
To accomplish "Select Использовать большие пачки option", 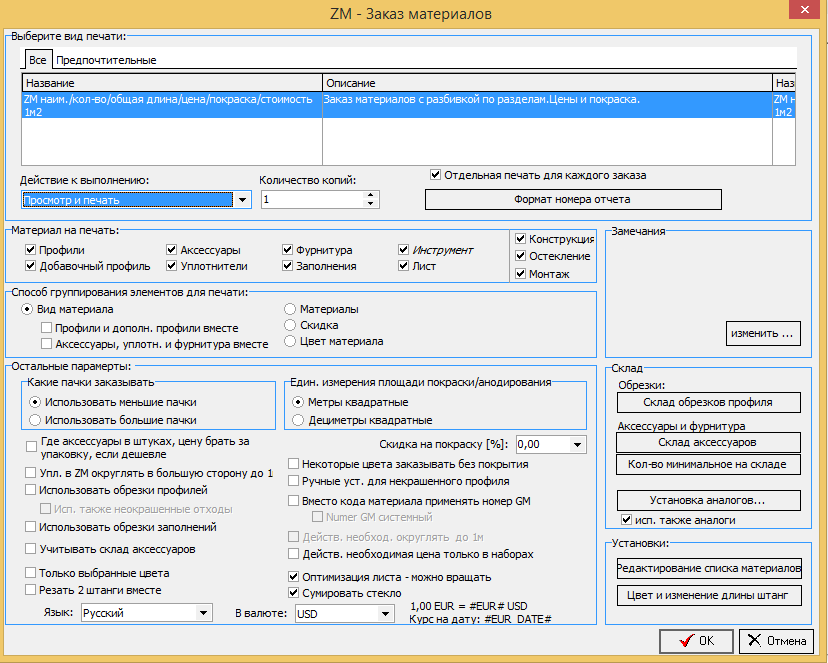I will click(35, 420).
